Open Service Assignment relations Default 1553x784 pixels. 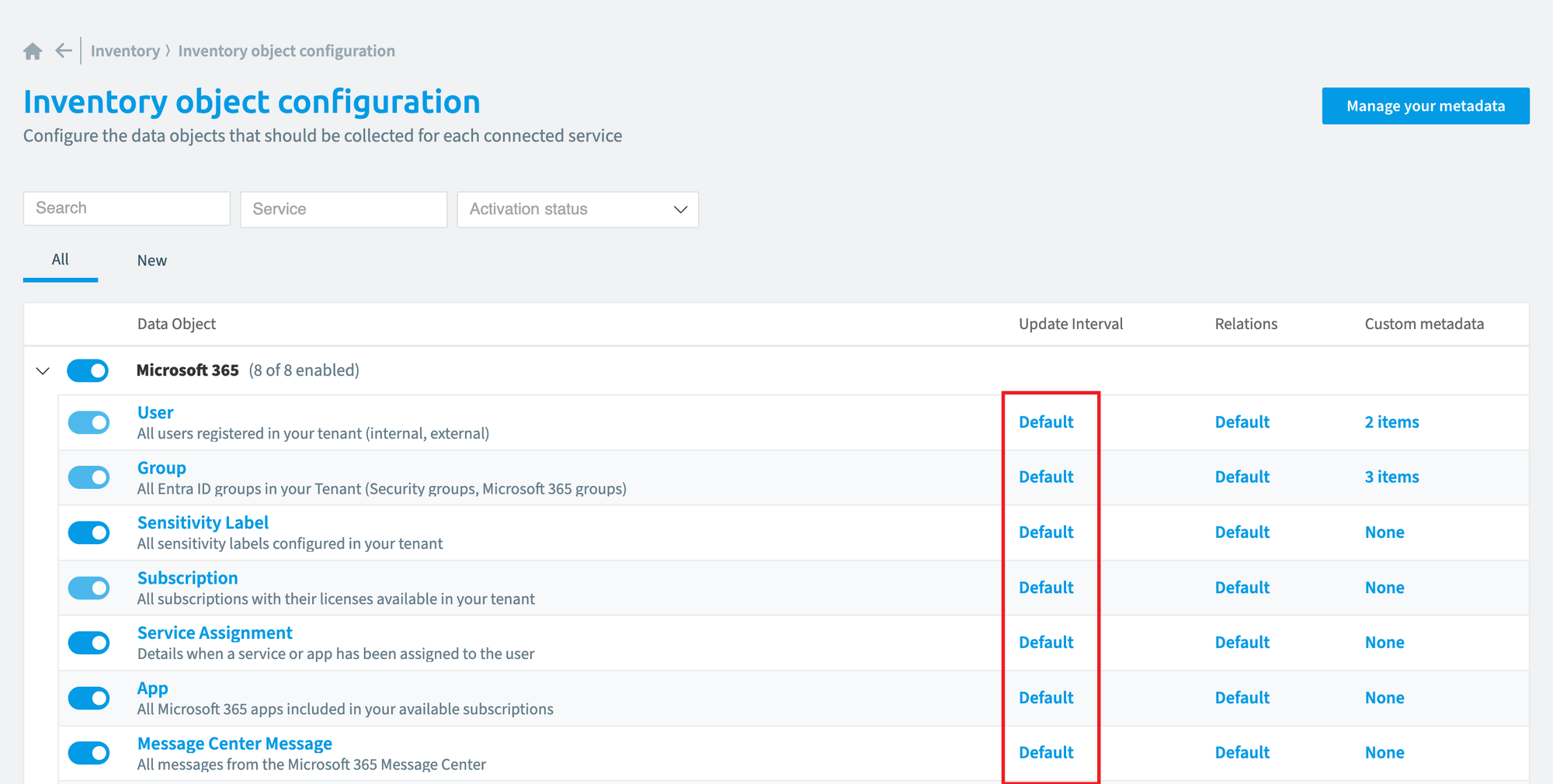pos(1242,643)
